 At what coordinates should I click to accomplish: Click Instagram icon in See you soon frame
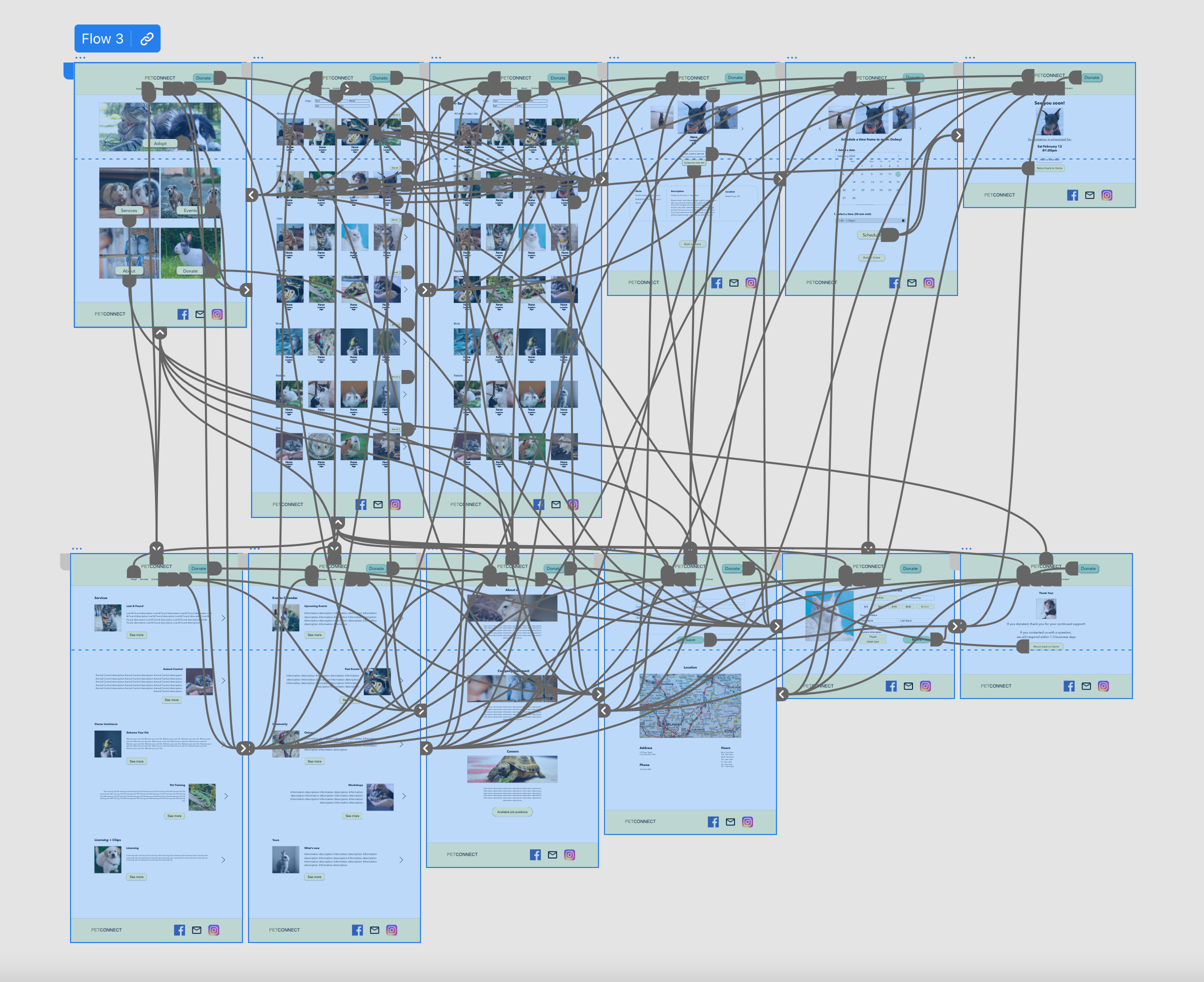tap(1106, 195)
